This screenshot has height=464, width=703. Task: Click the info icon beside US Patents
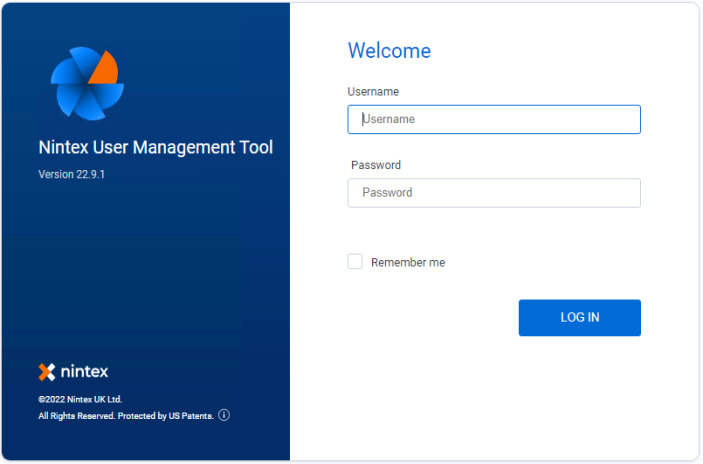click(x=224, y=415)
